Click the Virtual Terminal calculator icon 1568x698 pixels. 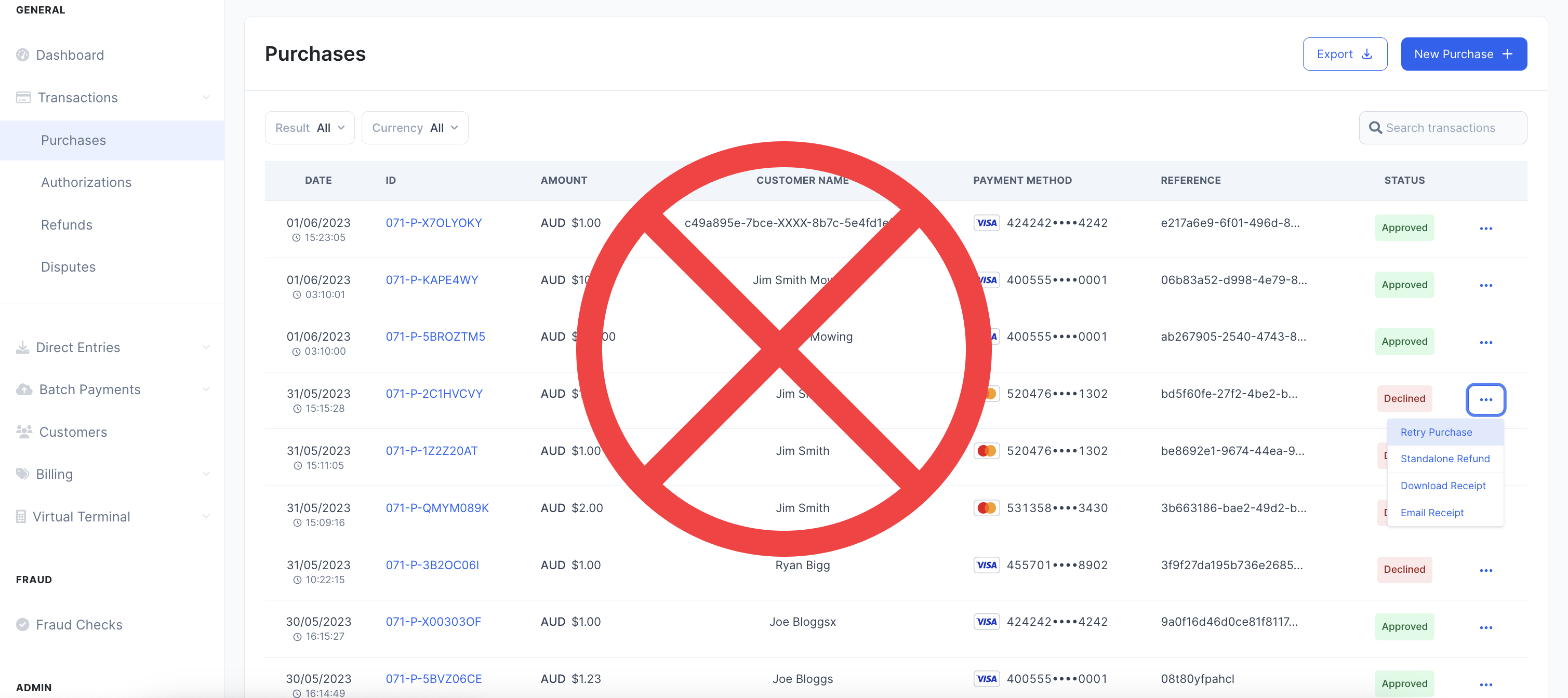tap(21, 517)
